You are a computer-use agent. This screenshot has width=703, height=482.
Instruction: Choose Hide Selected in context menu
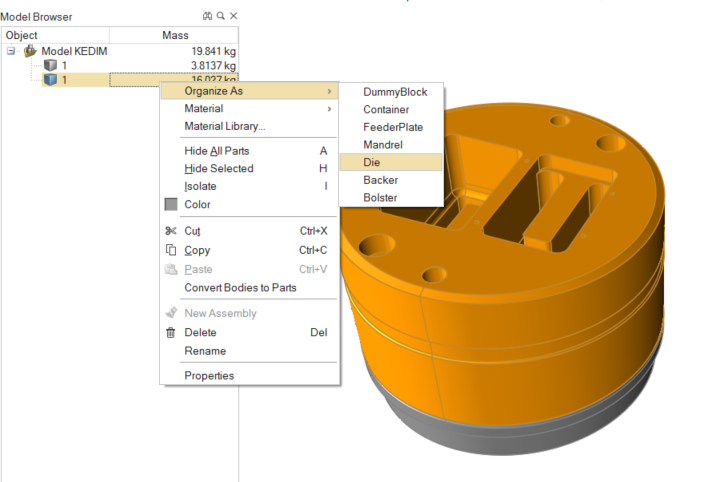(219, 169)
